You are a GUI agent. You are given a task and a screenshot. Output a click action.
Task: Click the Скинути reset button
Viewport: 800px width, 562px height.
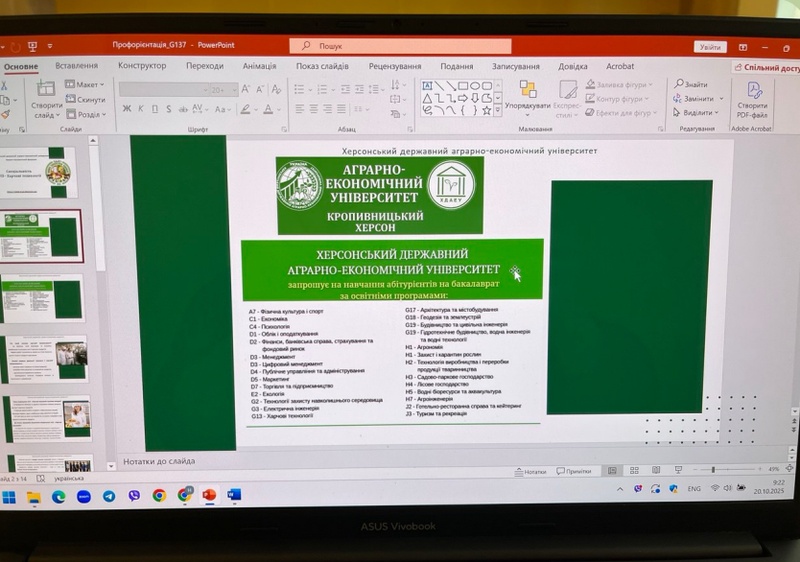click(87, 100)
